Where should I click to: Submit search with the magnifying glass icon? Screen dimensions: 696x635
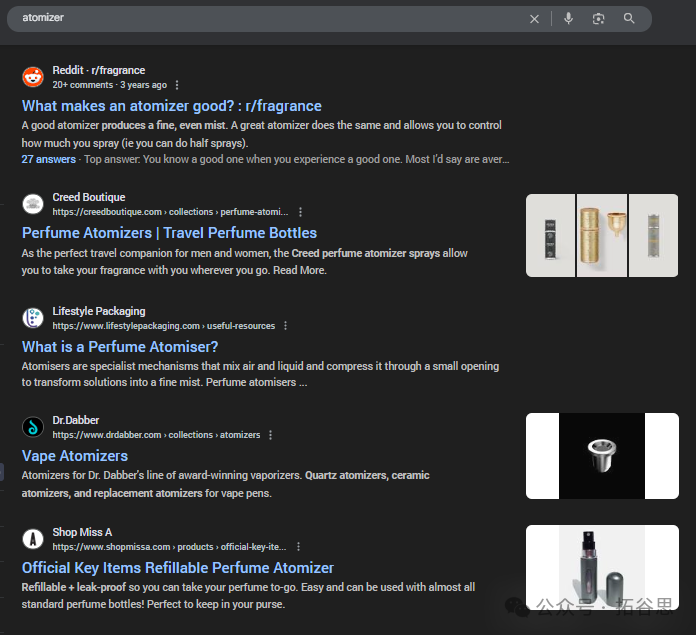(629, 18)
